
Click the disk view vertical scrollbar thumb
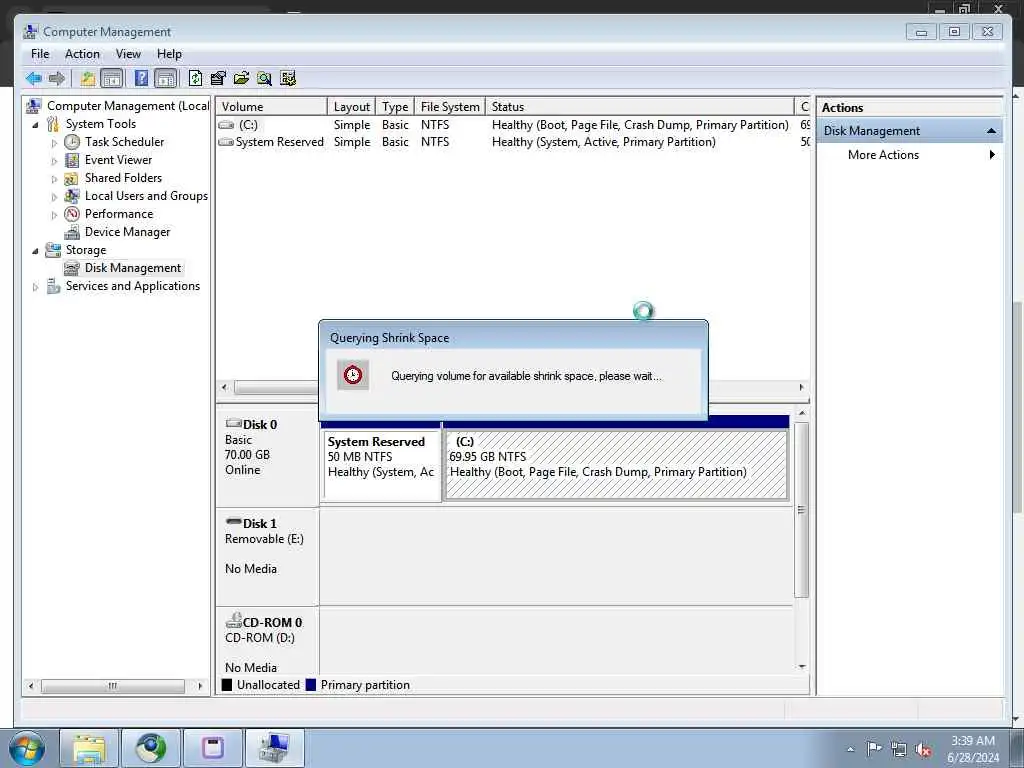pyautogui.click(x=801, y=509)
